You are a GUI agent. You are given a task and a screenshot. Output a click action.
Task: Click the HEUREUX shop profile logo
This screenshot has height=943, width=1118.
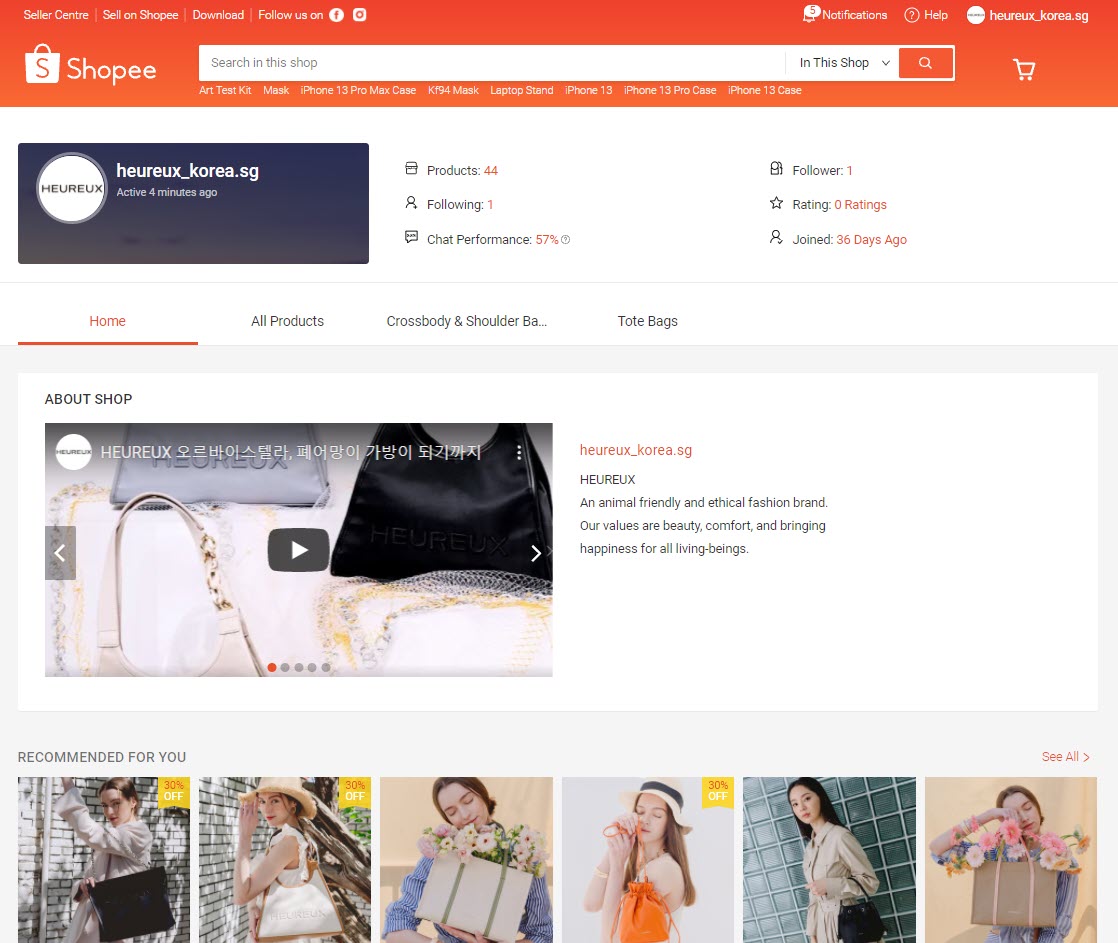71,188
